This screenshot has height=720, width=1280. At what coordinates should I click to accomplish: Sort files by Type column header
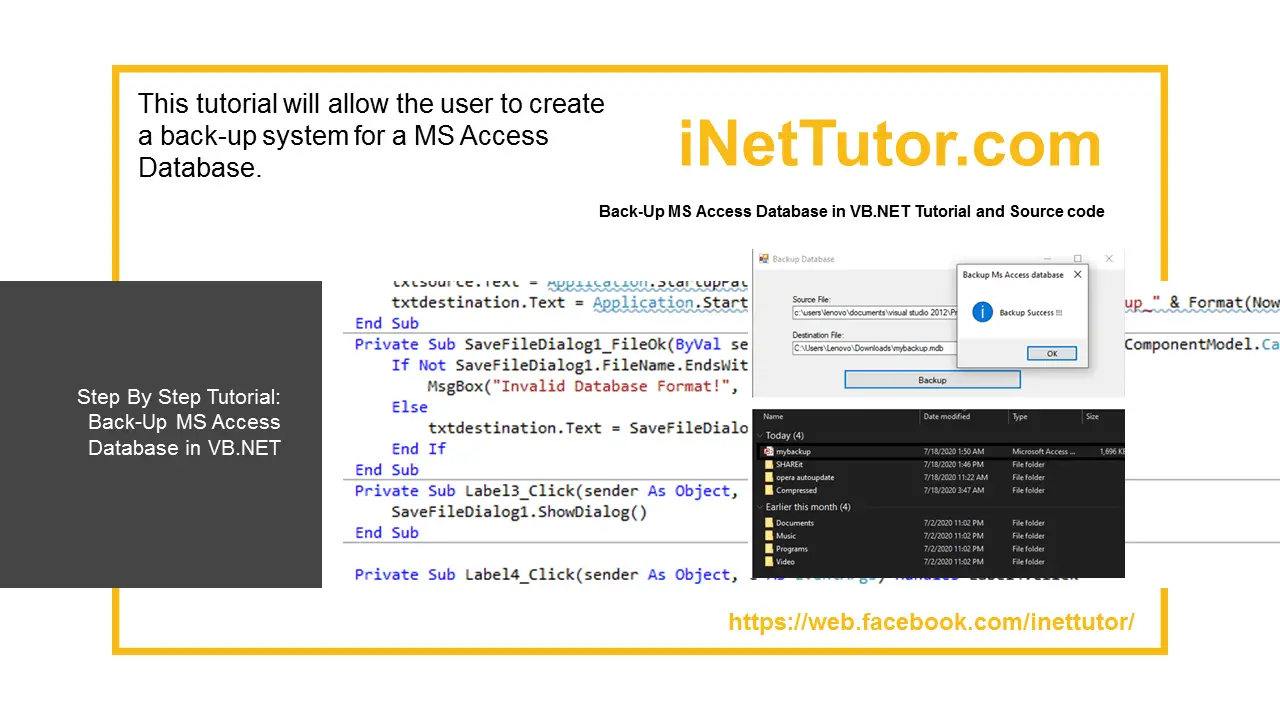1020,417
